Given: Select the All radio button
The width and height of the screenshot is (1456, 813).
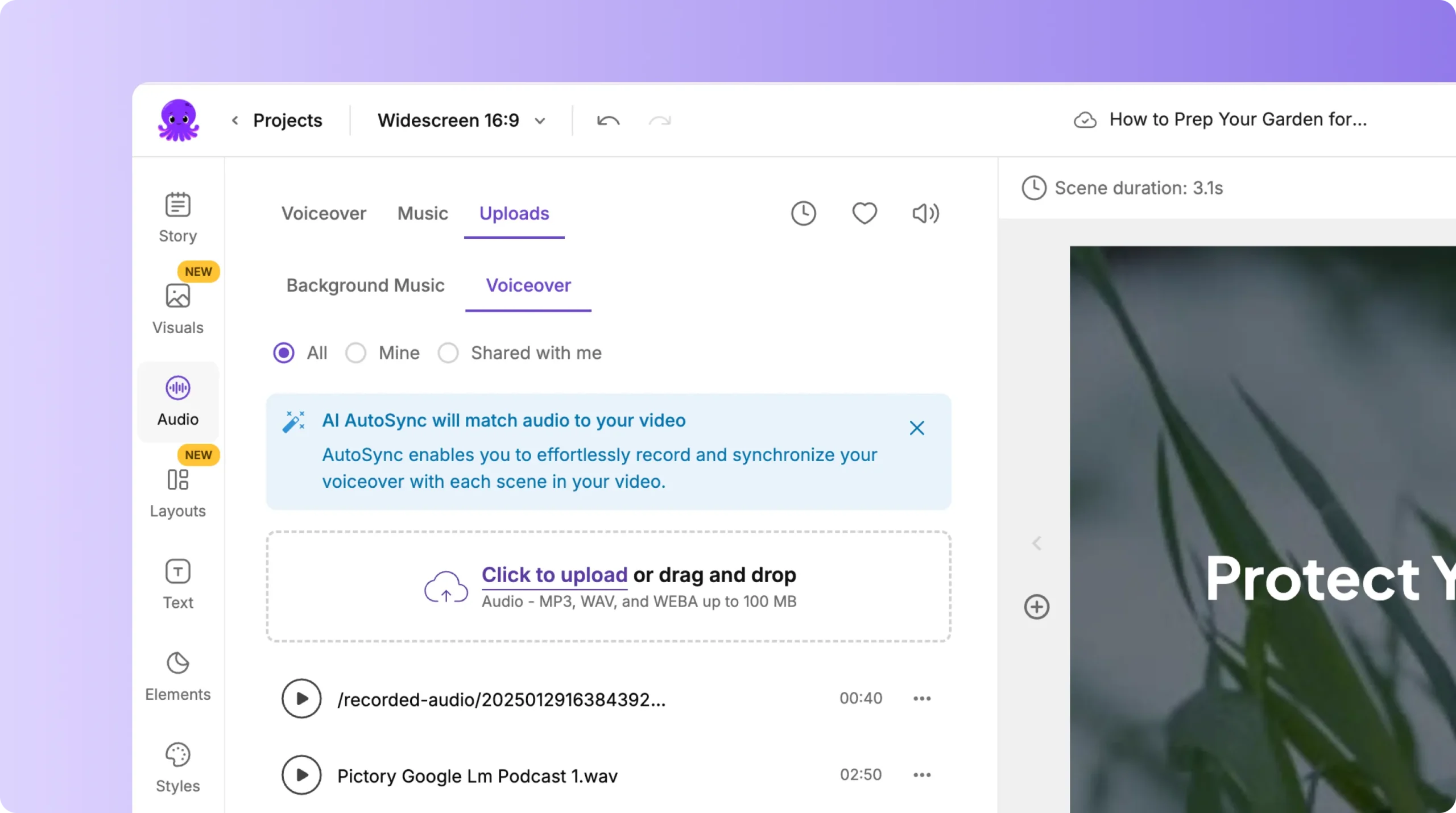Looking at the screenshot, I should click(x=284, y=353).
